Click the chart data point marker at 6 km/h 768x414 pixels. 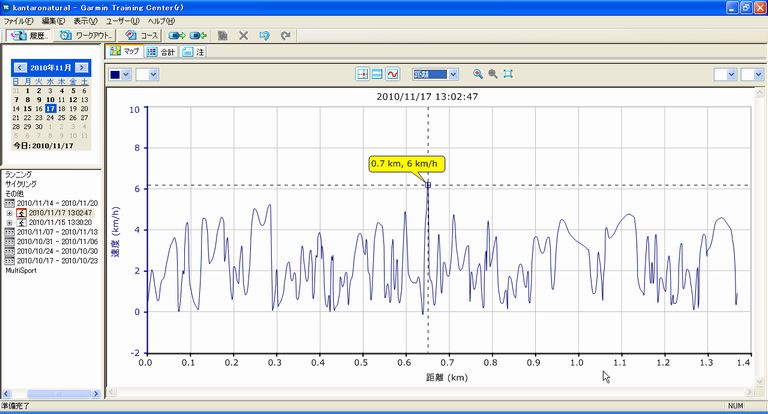pos(428,185)
